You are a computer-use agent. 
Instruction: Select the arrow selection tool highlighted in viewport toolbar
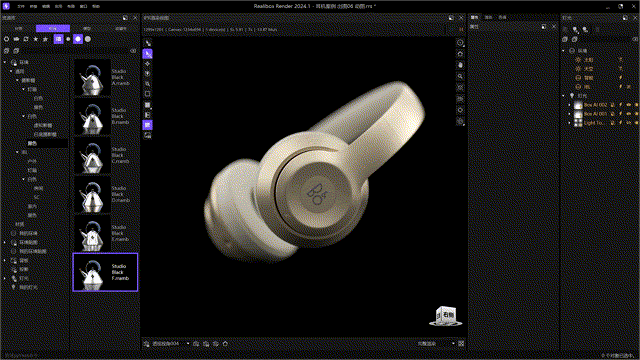(x=148, y=54)
